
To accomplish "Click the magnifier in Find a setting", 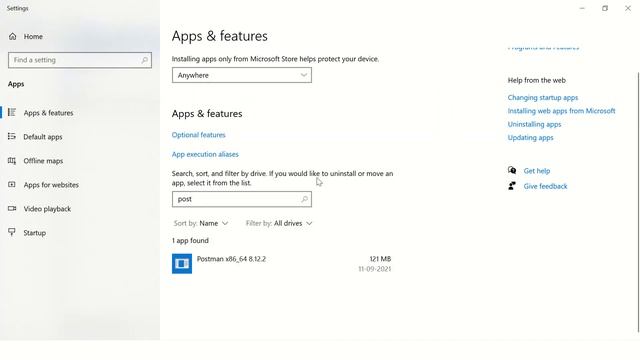I will (x=144, y=60).
